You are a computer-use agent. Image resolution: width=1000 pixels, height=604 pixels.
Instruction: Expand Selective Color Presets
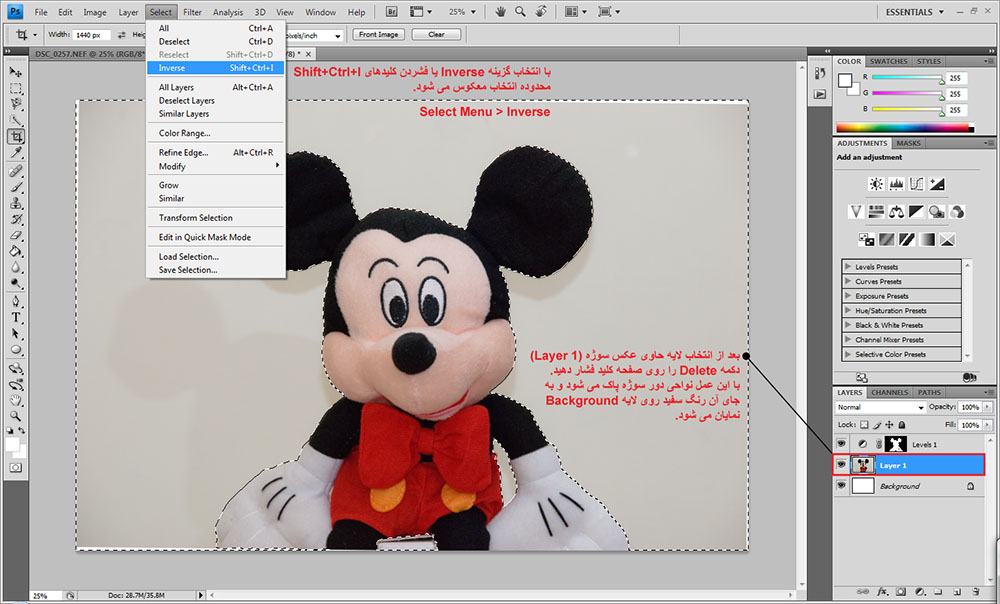[x=848, y=354]
